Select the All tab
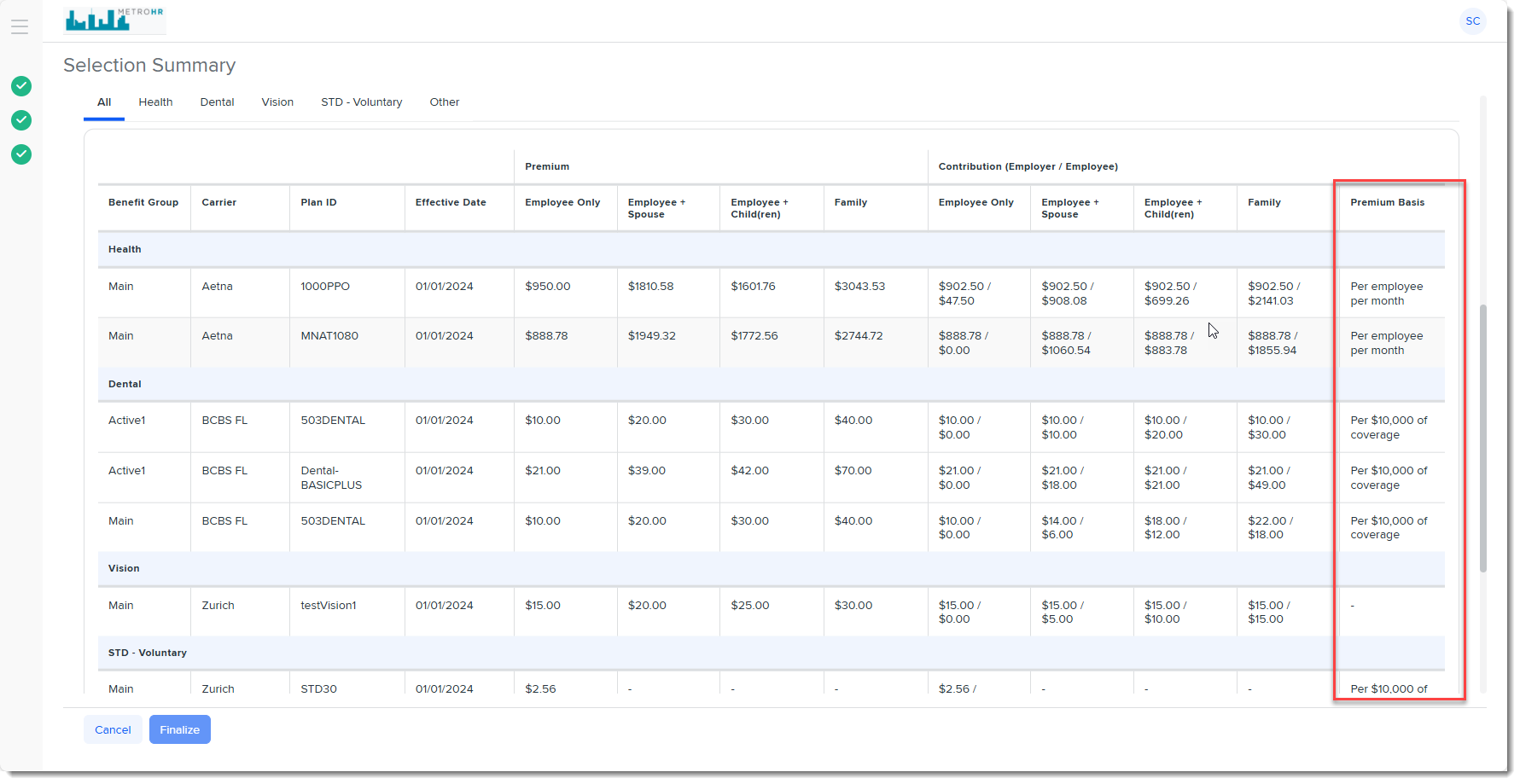 coord(104,102)
